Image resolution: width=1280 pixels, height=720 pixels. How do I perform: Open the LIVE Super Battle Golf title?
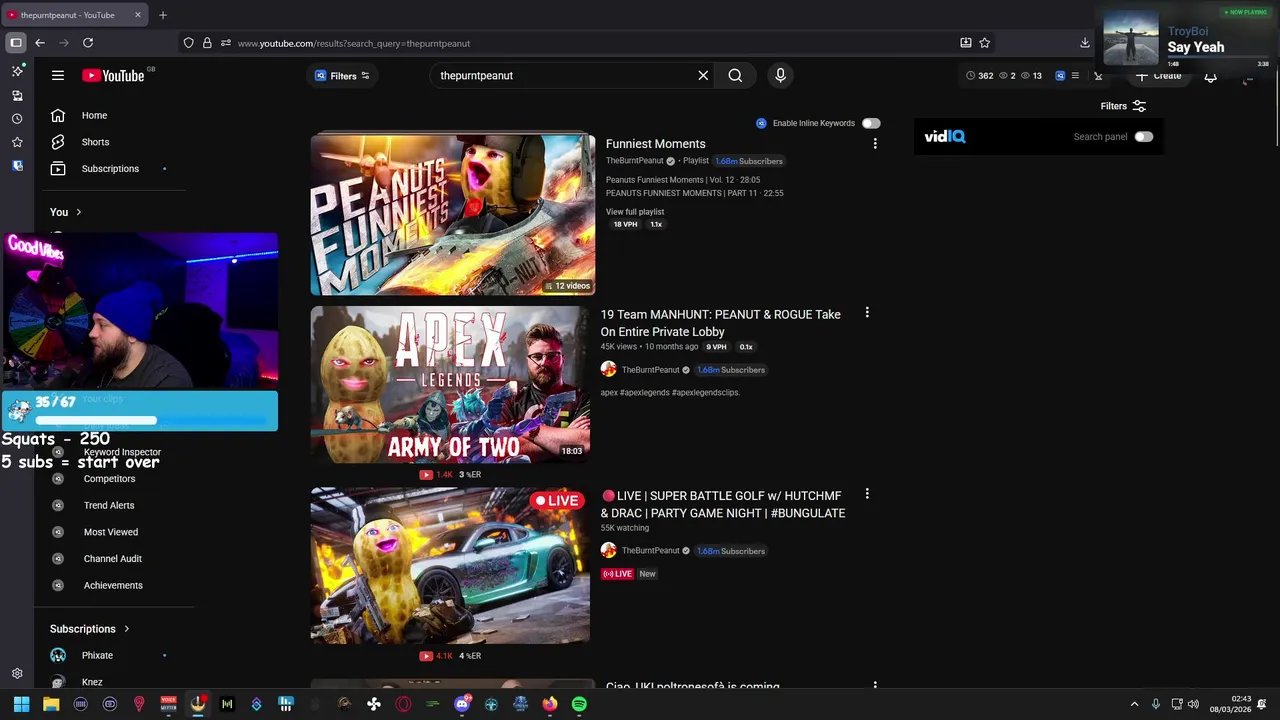(x=723, y=504)
